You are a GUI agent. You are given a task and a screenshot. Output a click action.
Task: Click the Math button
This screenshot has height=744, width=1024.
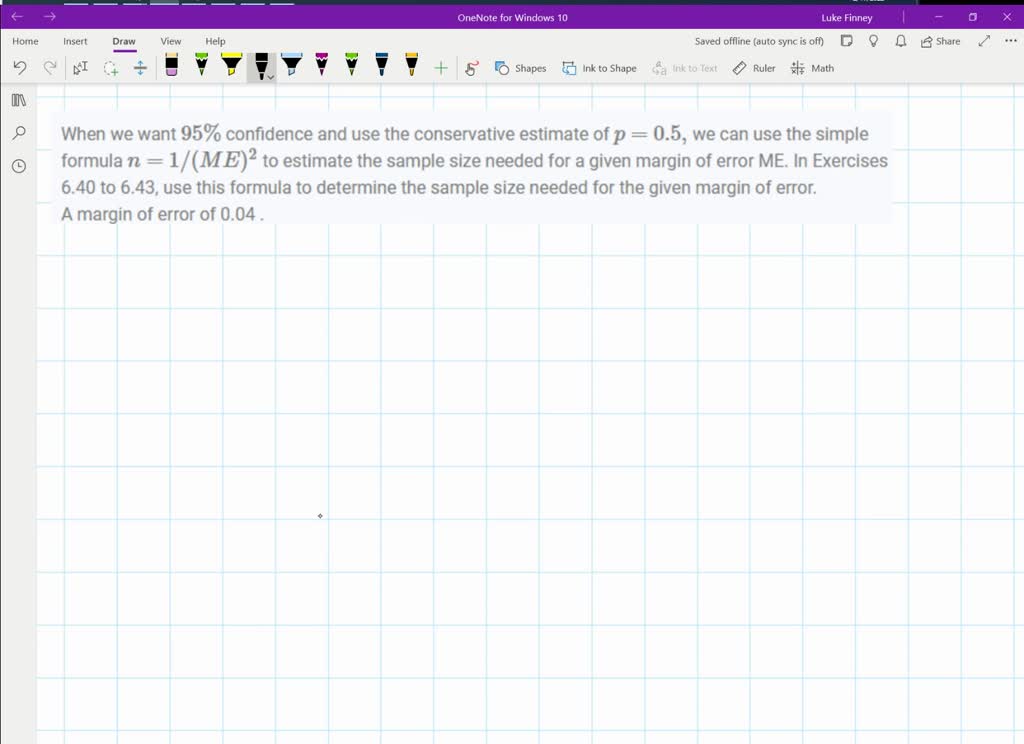click(x=812, y=68)
